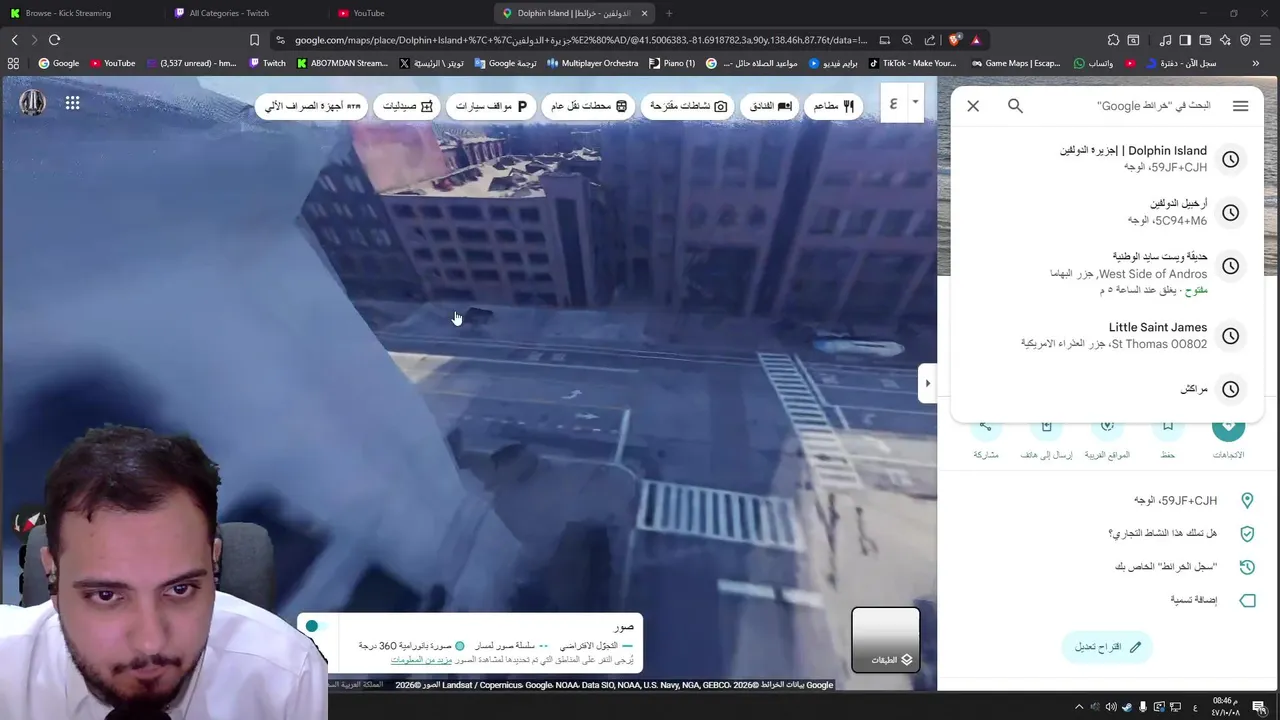Open the Google Maps hamburger menu
The width and height of the screenshot is (1280, 720).
[1240, 106]
